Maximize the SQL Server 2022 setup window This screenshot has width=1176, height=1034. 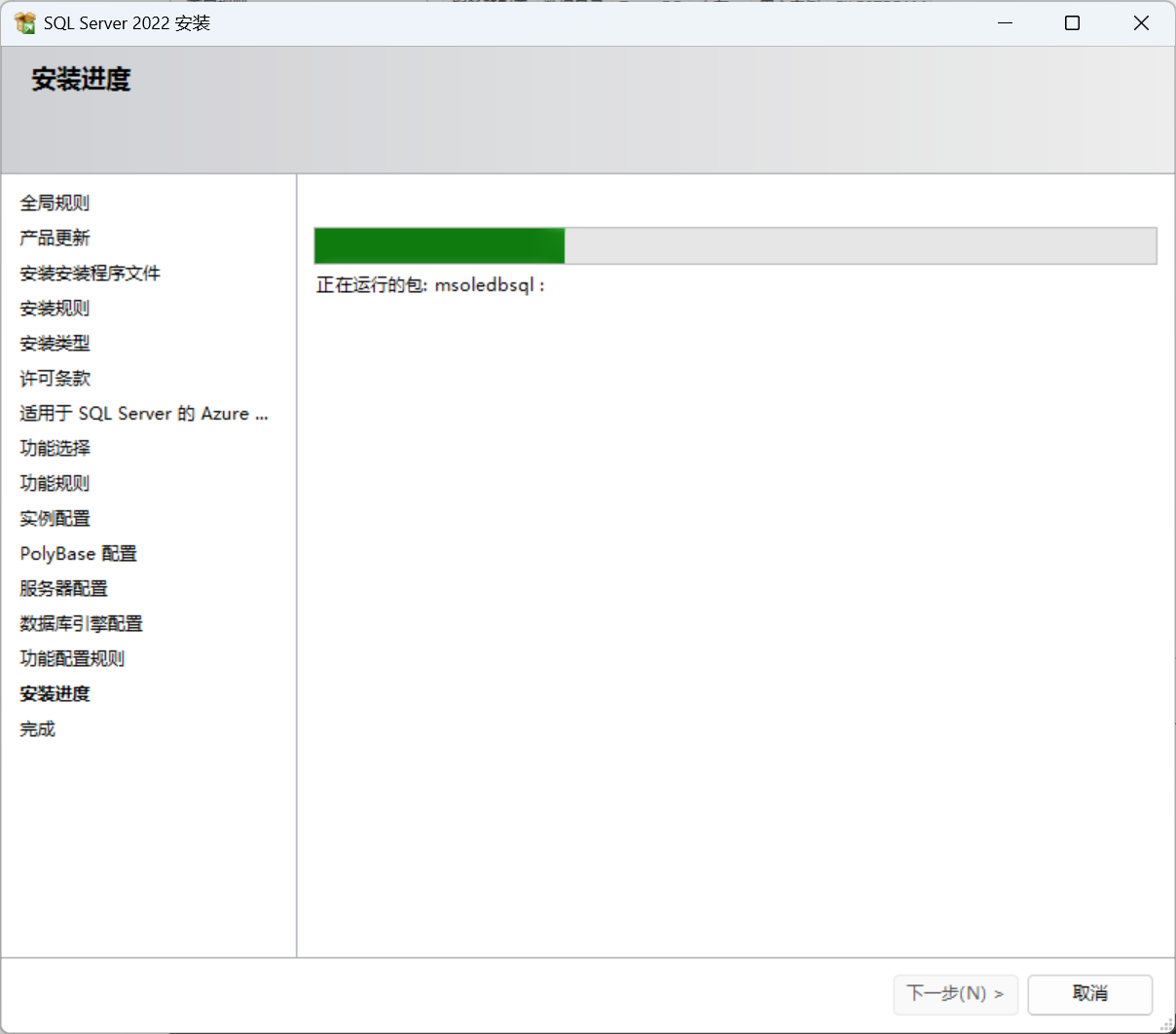(1072, 22)
